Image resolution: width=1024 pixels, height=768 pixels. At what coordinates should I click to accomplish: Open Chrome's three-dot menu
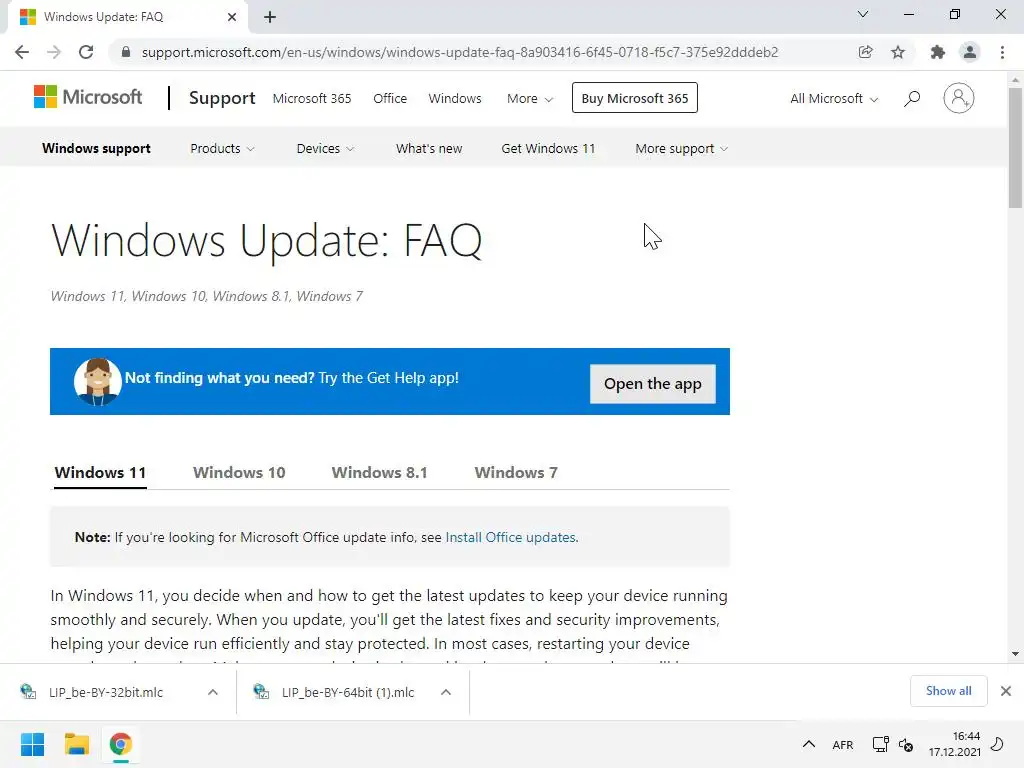(x=1002, y=52)
